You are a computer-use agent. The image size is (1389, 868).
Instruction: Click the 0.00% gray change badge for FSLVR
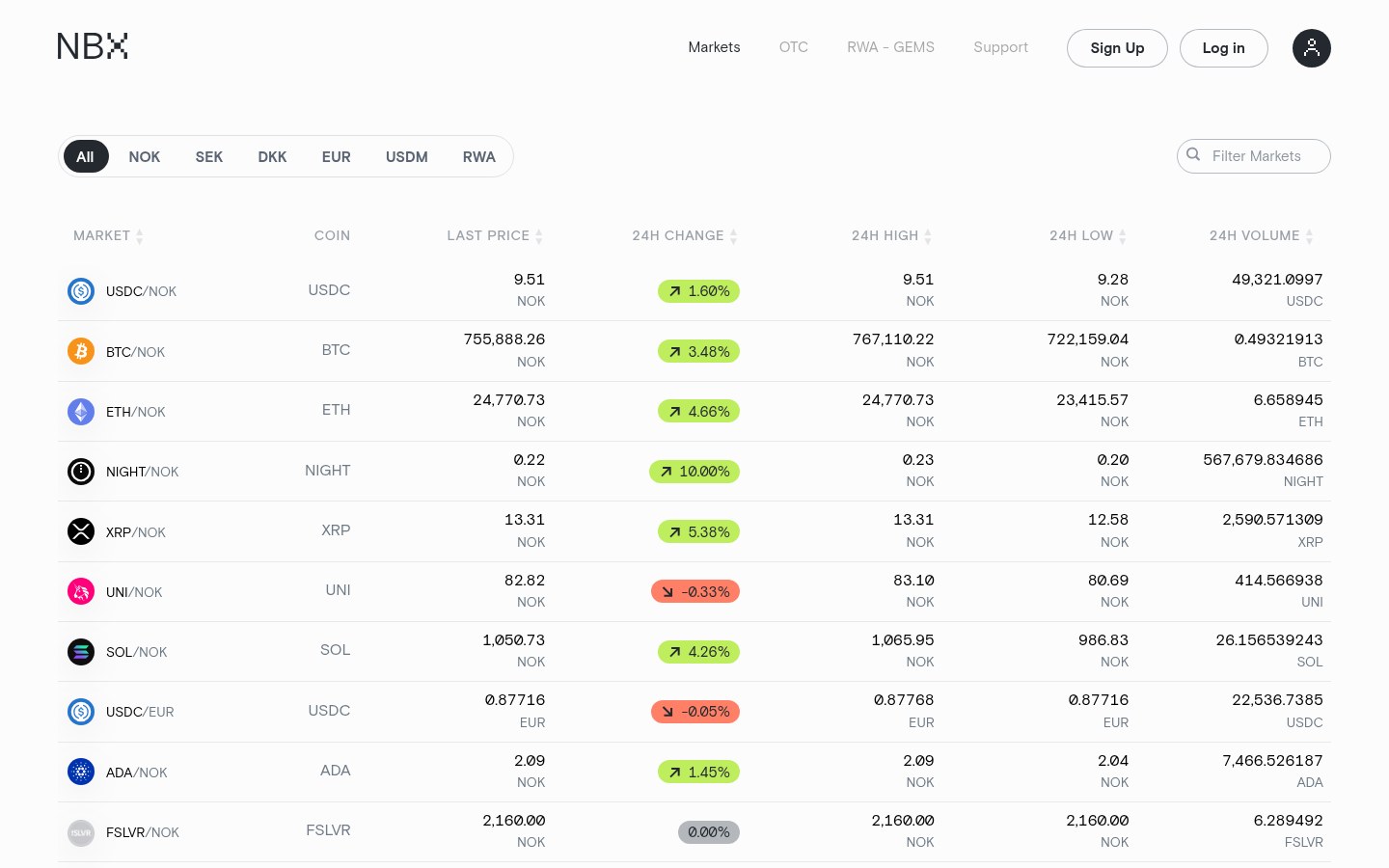coord(709,832)
